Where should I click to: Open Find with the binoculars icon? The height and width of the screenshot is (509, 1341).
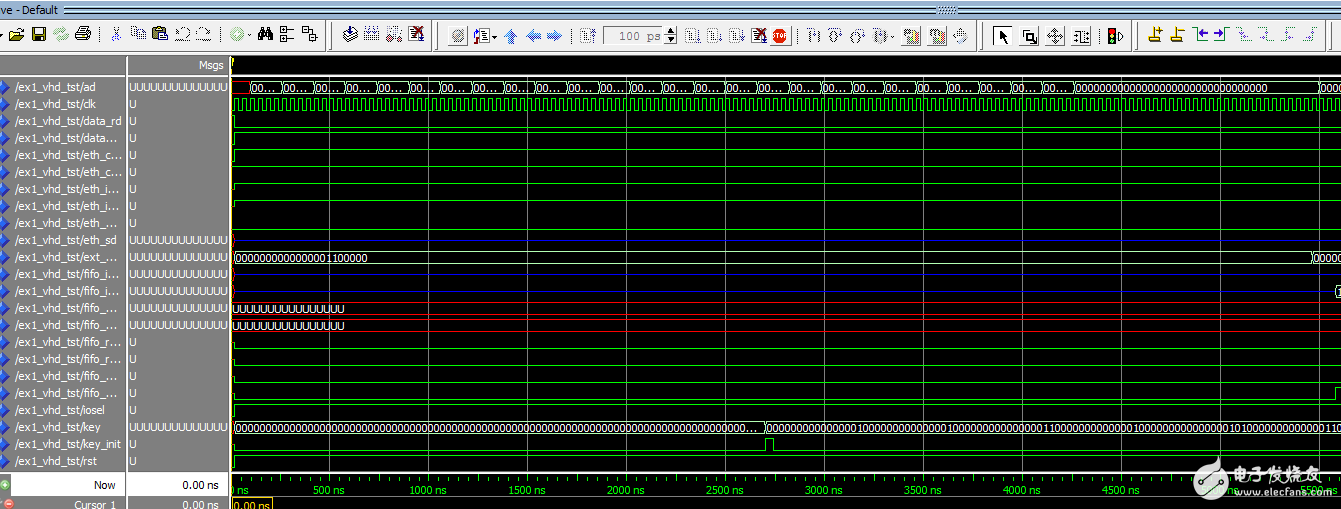pyautogui.click(x=265, y=35)
